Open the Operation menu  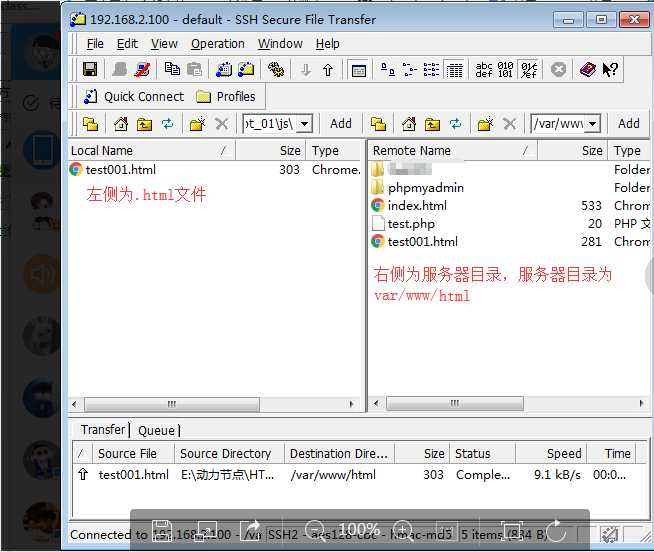point(217,43)
